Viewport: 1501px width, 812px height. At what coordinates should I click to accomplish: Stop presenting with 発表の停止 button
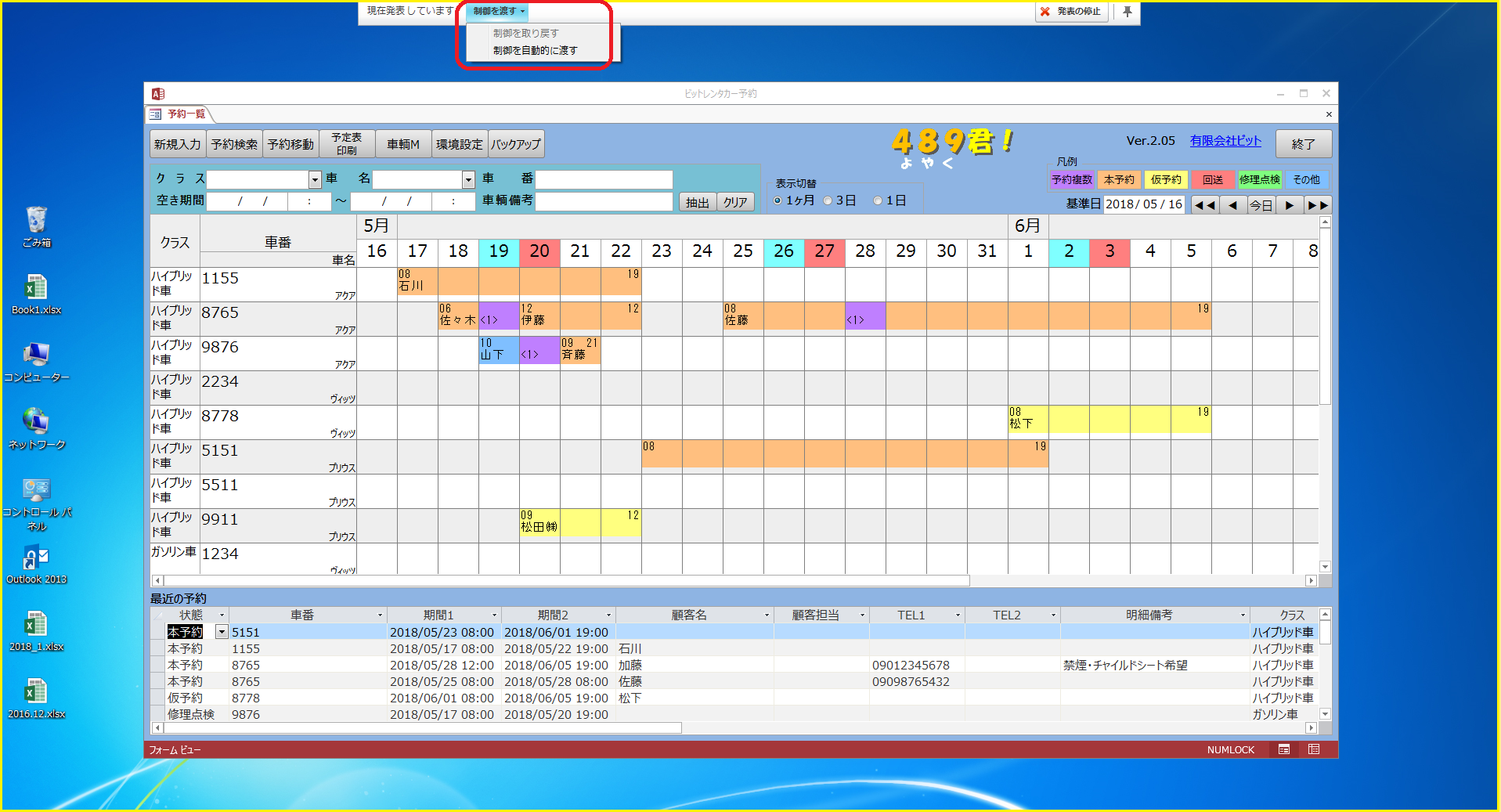coord(1071,12)
